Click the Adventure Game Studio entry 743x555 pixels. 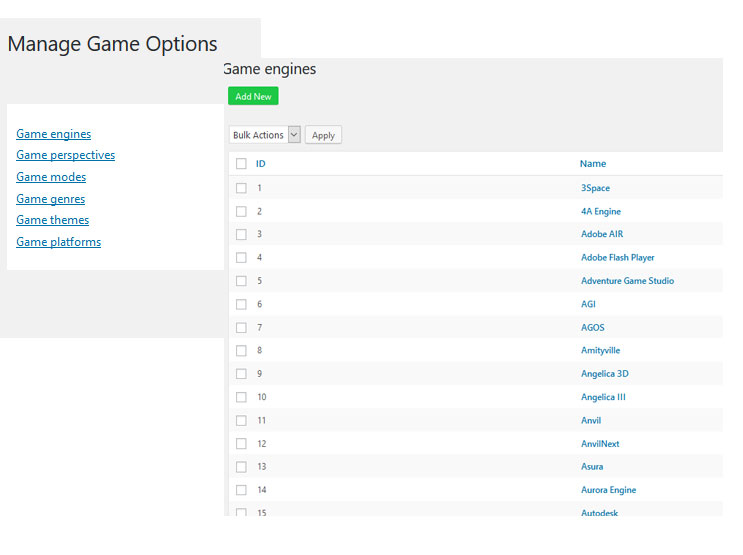pos(627,281)
